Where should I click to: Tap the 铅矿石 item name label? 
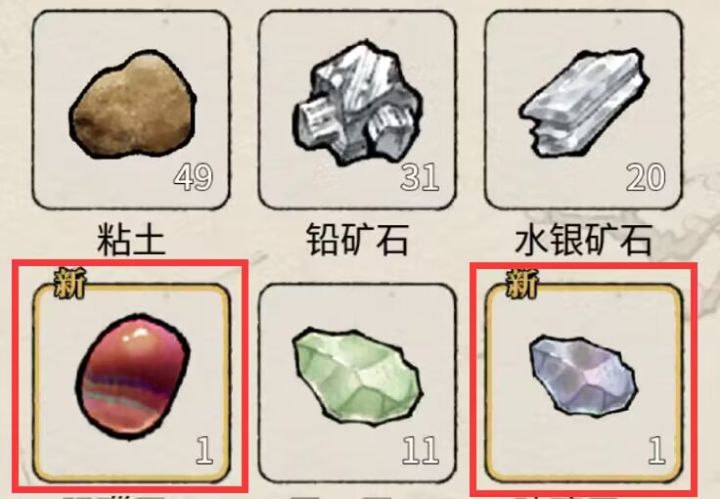357,239
